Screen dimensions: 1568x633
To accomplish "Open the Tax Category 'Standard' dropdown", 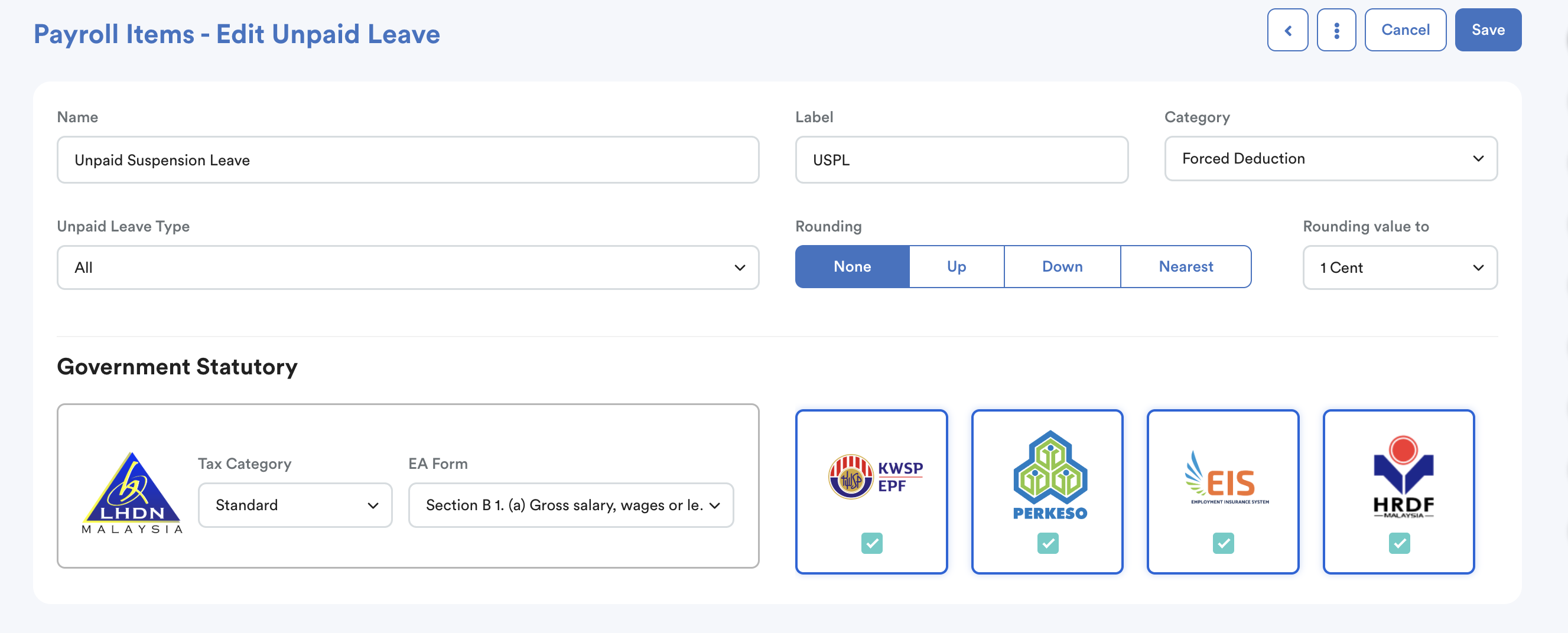I will 295,505.
